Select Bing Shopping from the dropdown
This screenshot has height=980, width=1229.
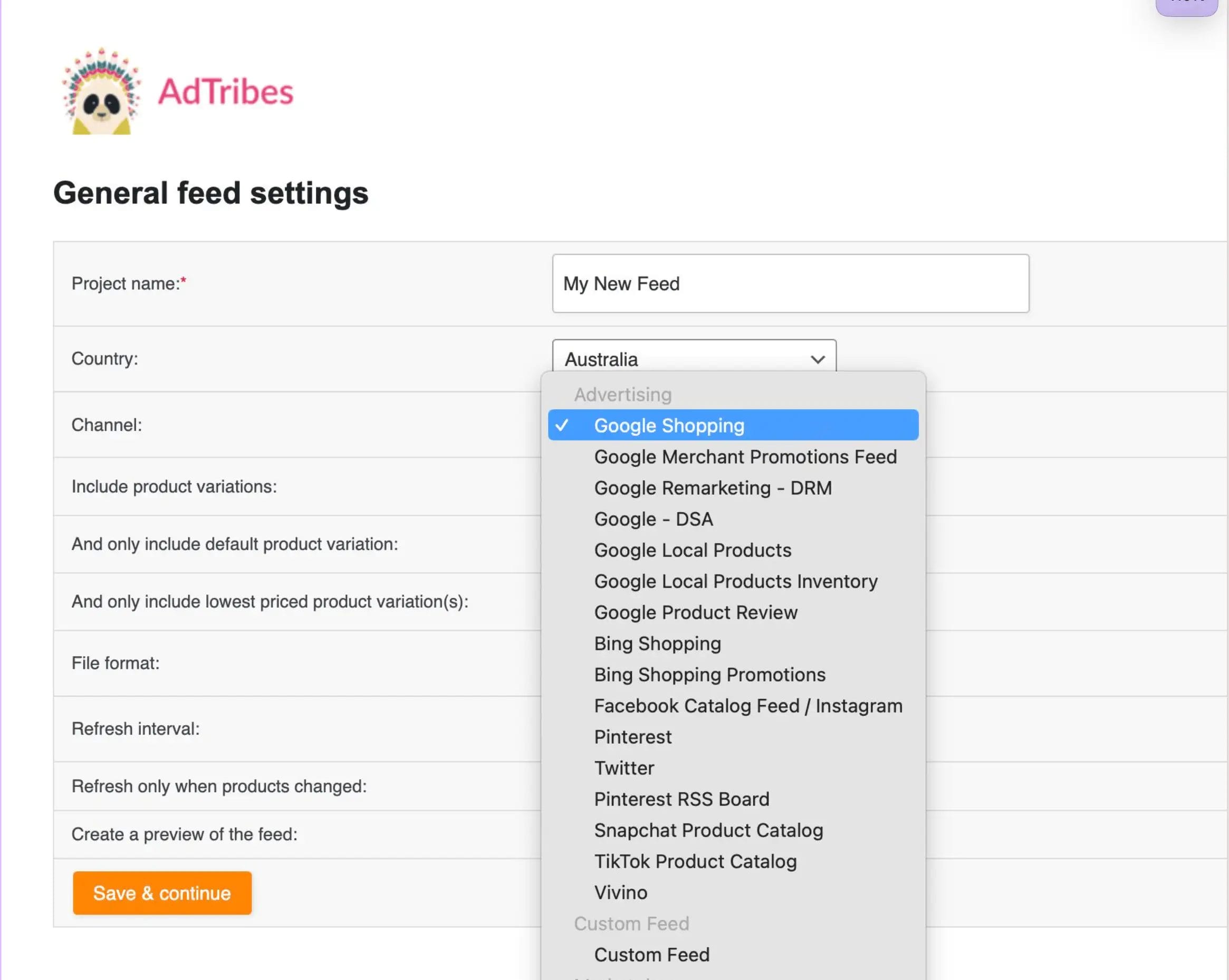click(x=657, y=643)
